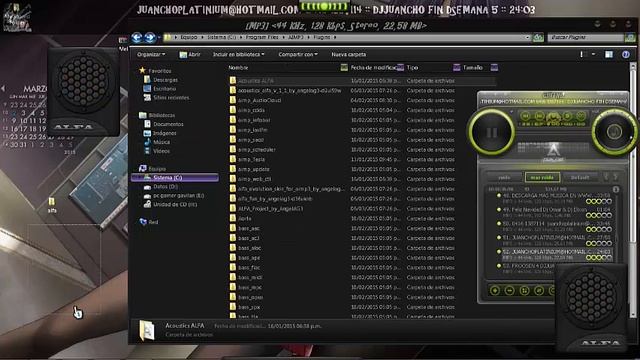Create a folder with Nueva carpeta
Image resolution: width=640 pixels, height=360 pixels.
click(x=349, y=54)
